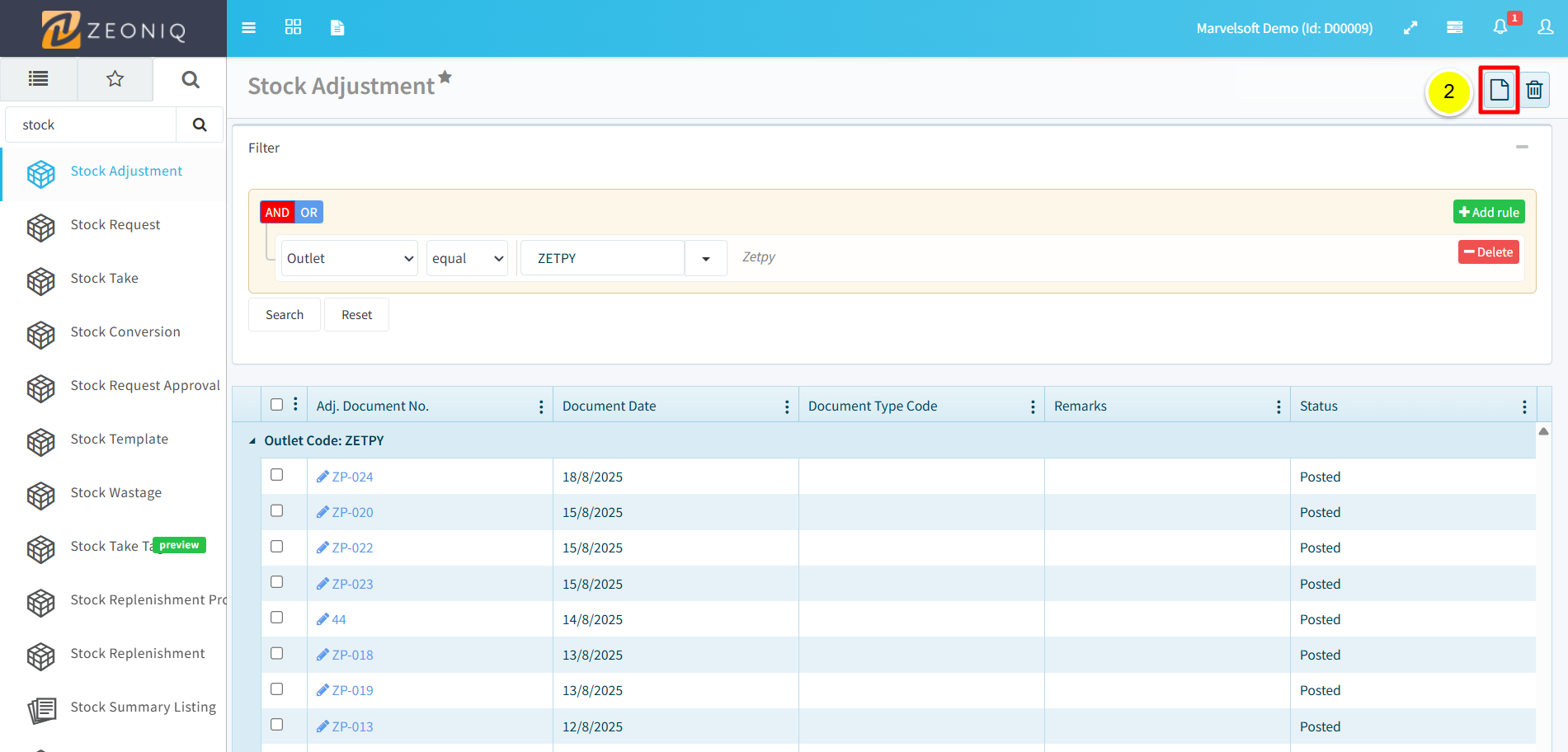Mark Stock Adjustment as favorite star
Viewport: 1568px width, 752px height.
click(x=445, y=78)
